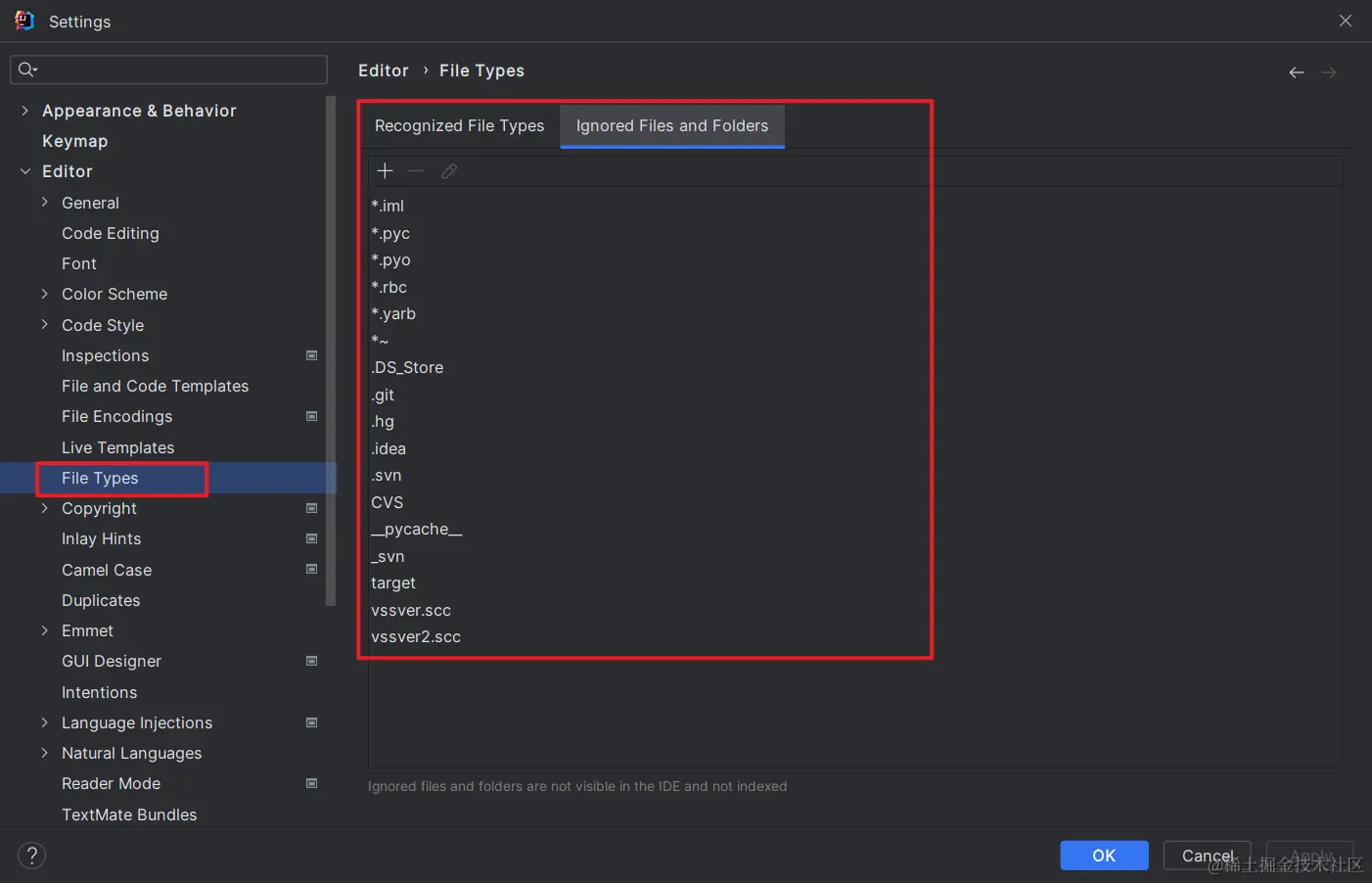
Task: Click the edit pencil icon
Action: click(x=449, y=171)
